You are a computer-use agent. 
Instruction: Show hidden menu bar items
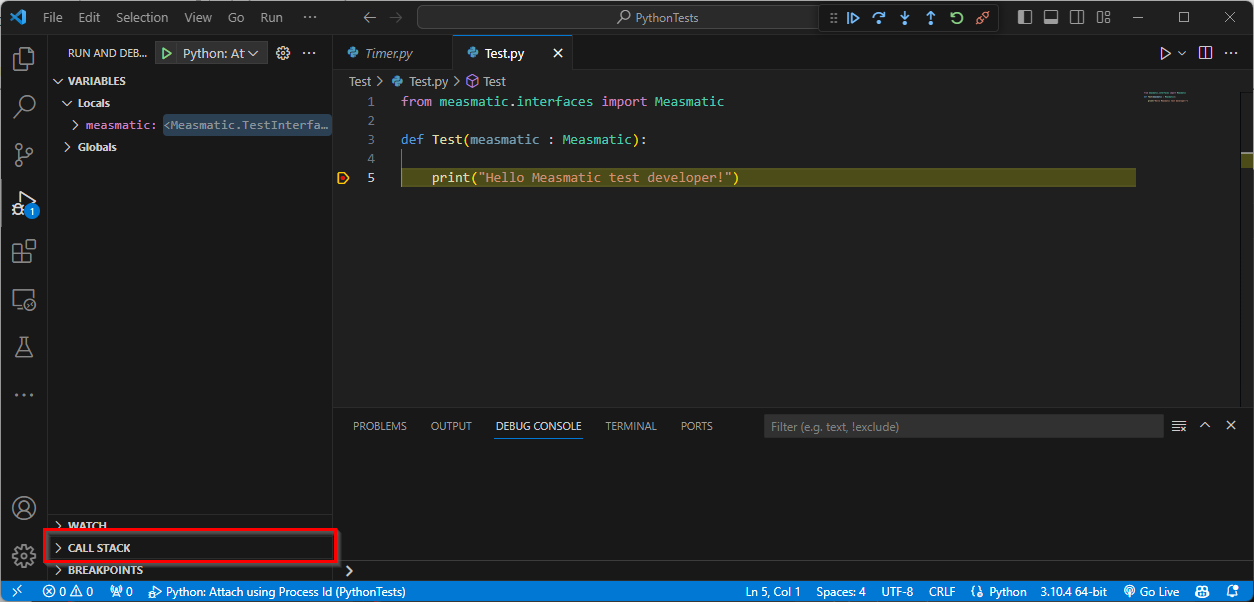[x=310, y=17]
